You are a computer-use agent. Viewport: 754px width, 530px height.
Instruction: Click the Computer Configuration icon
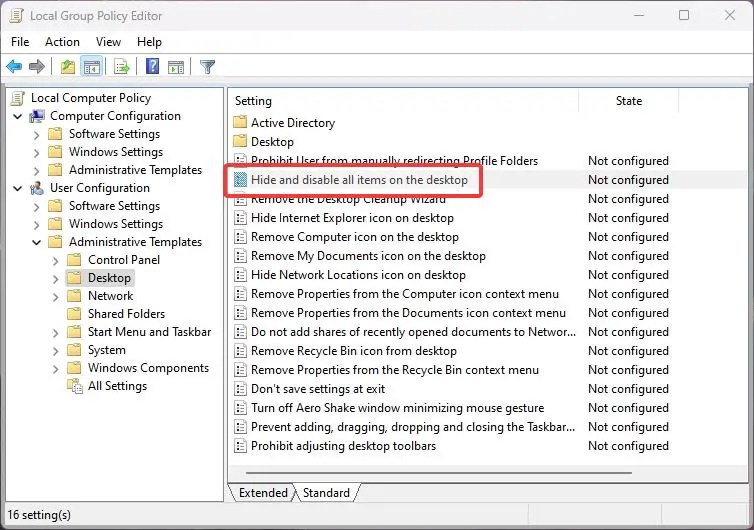tap(37, 116)
